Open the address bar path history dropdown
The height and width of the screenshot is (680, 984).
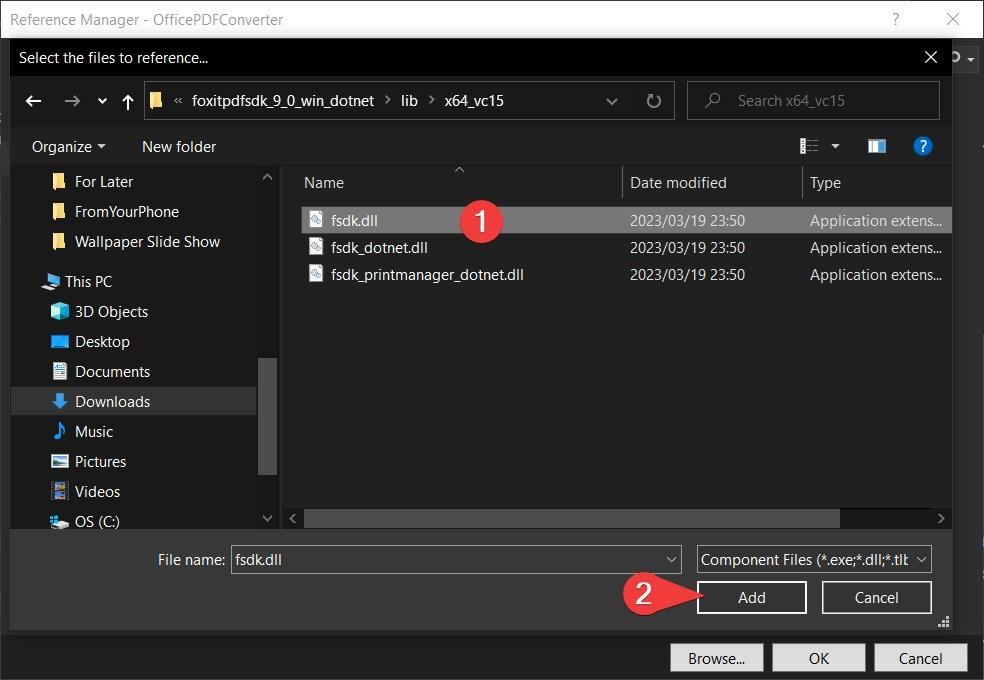[x=612, y=101]
